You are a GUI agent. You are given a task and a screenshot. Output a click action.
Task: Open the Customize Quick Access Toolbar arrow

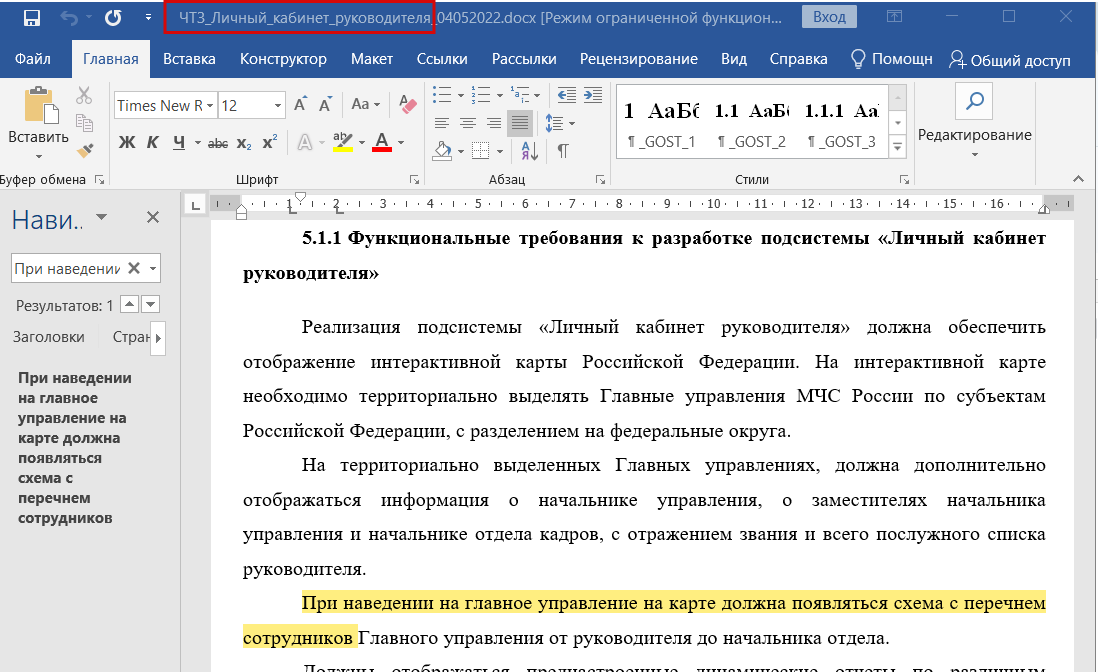(148, 18)
